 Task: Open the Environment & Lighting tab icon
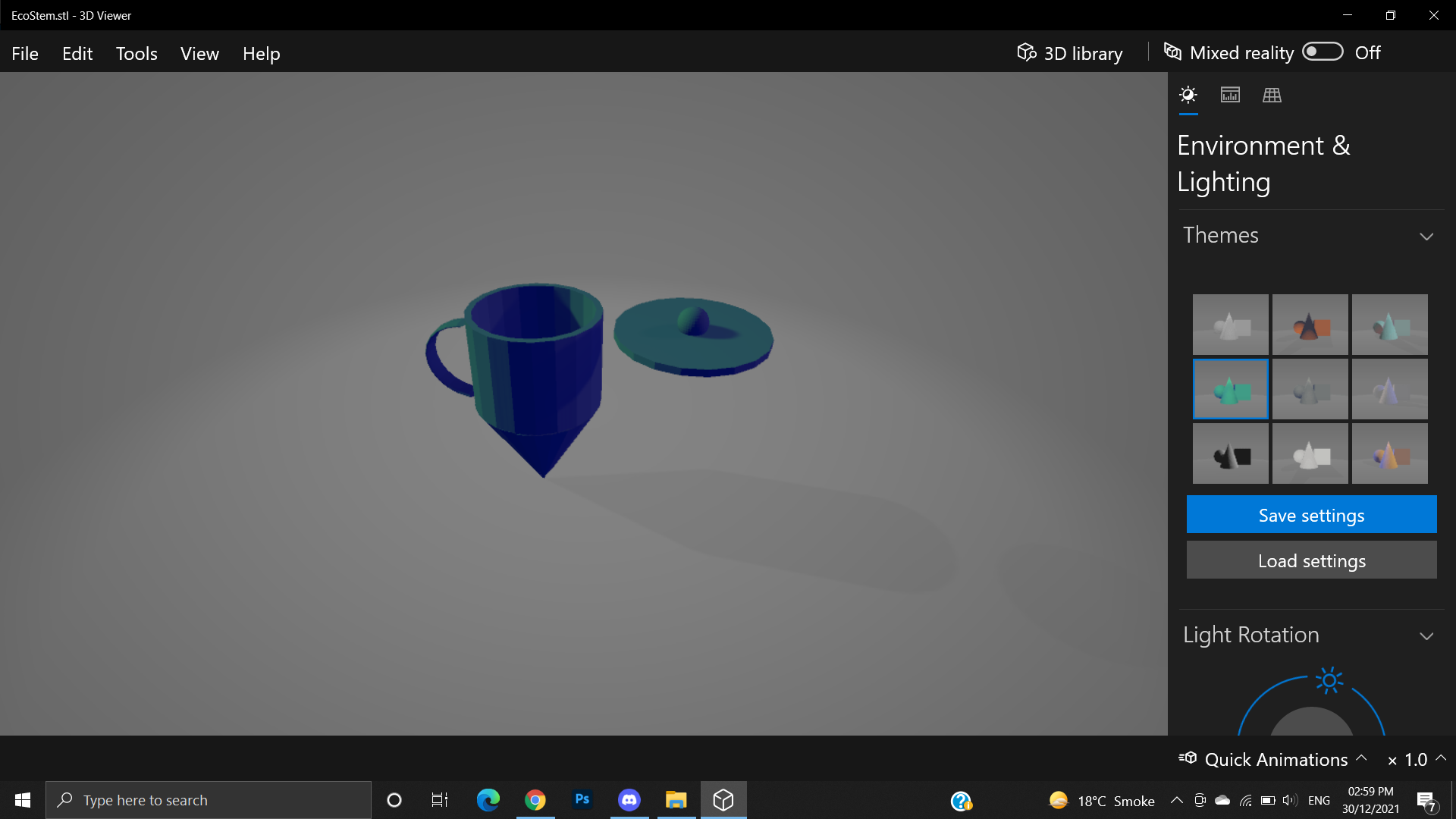(x=1188, y=95)
